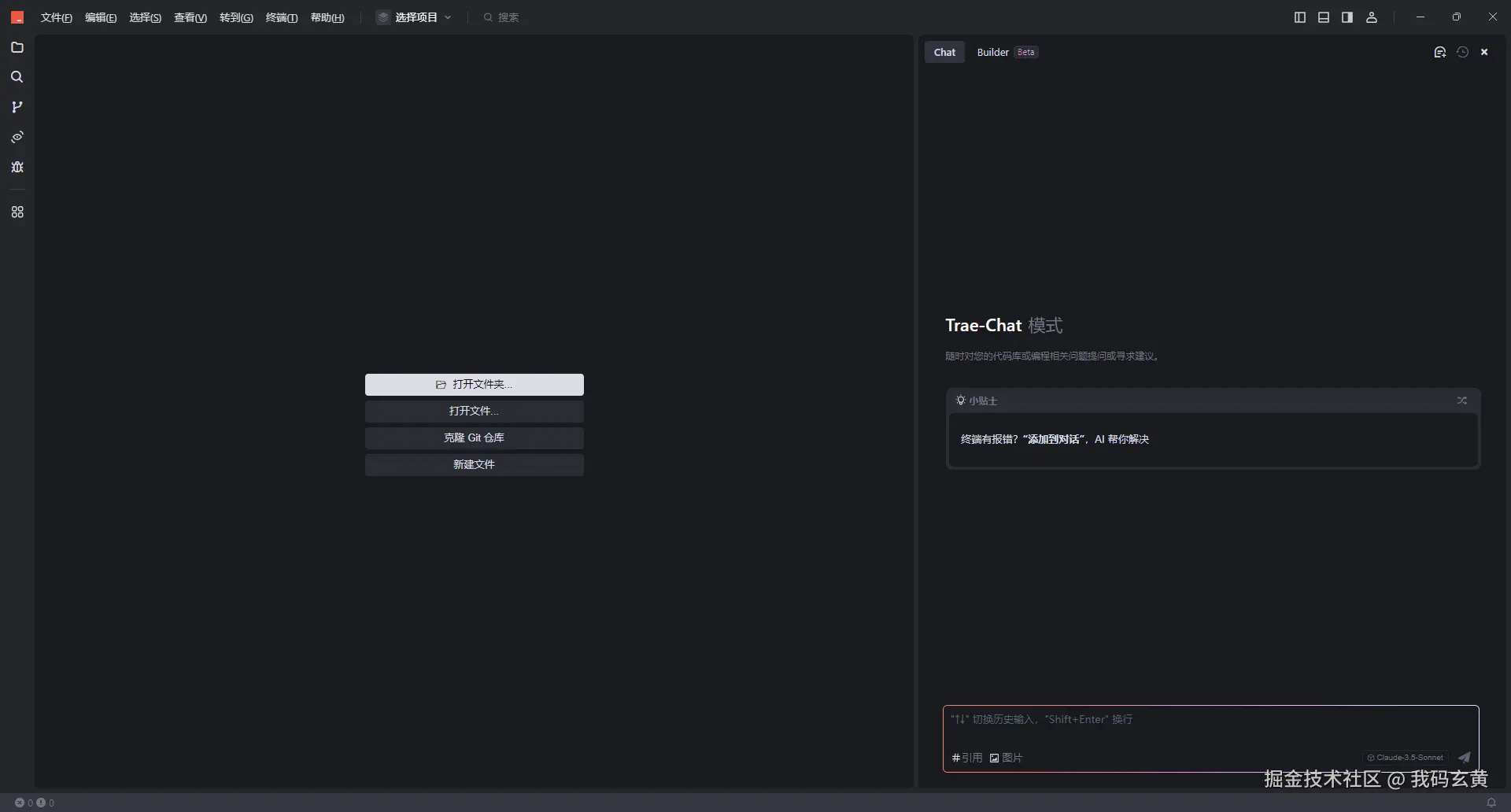This screenshot has width=1511, height=812.
Task: Close the Chat side panel
Action: pos(1485,52)
